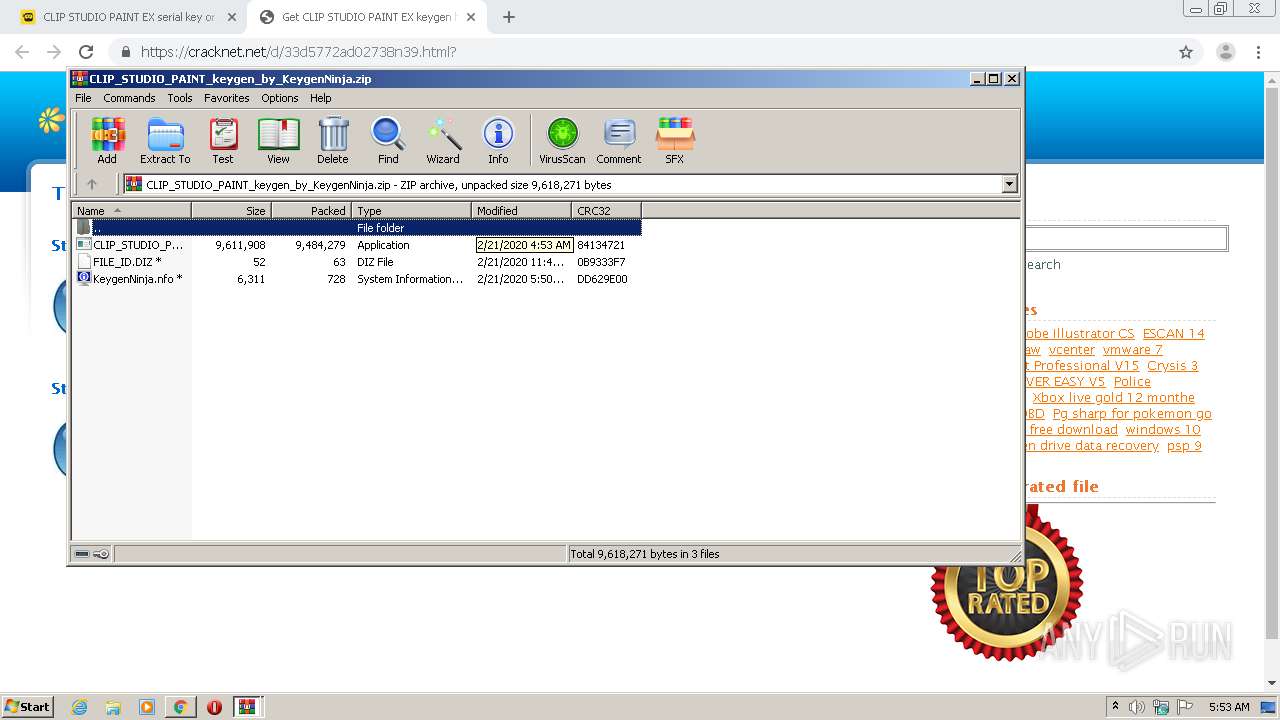Open Chrome profile avatar
1280x720 pixels.
1225,52
